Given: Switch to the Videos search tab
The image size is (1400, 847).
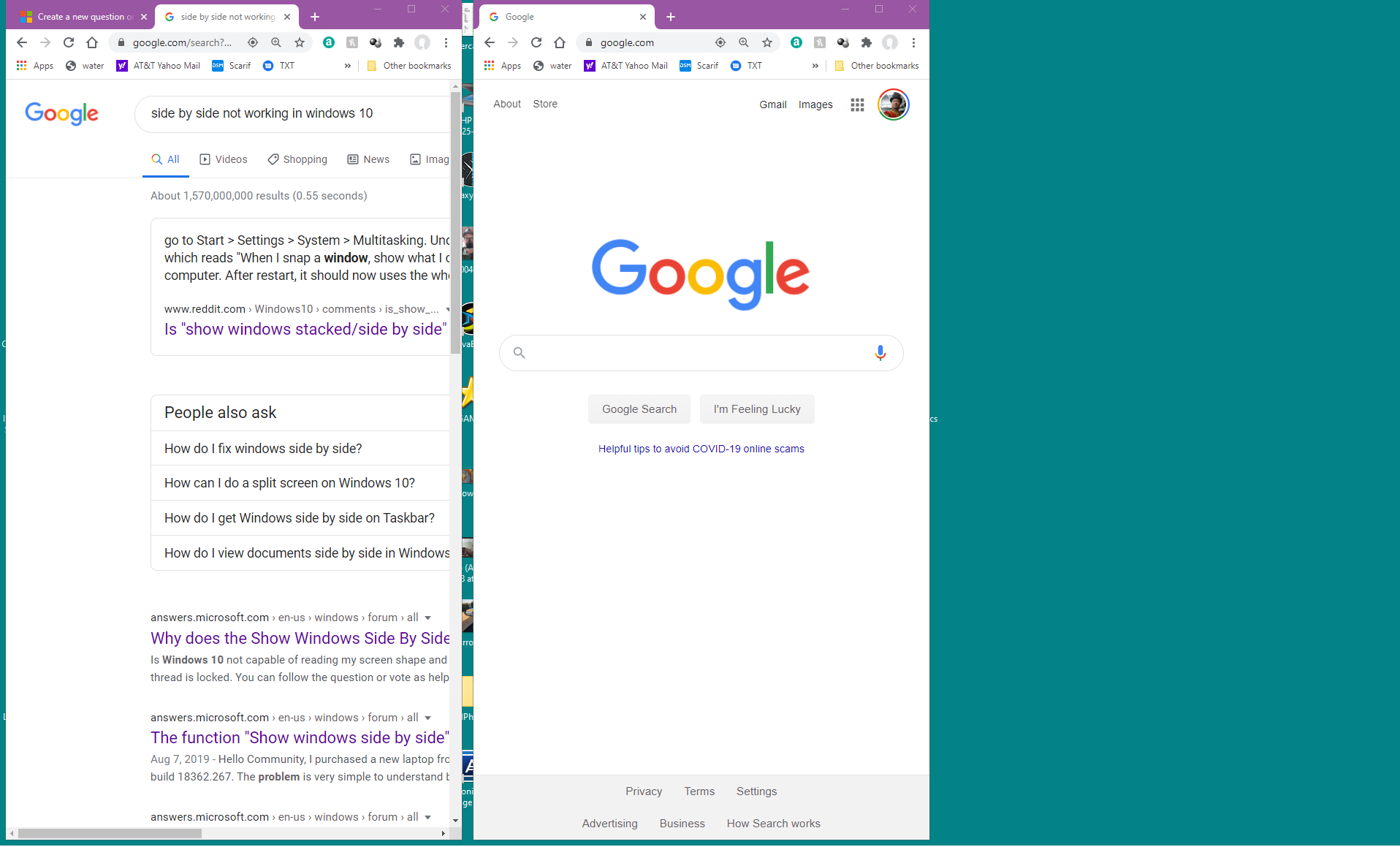Looking at the screenshot, I should pos(224,159).
